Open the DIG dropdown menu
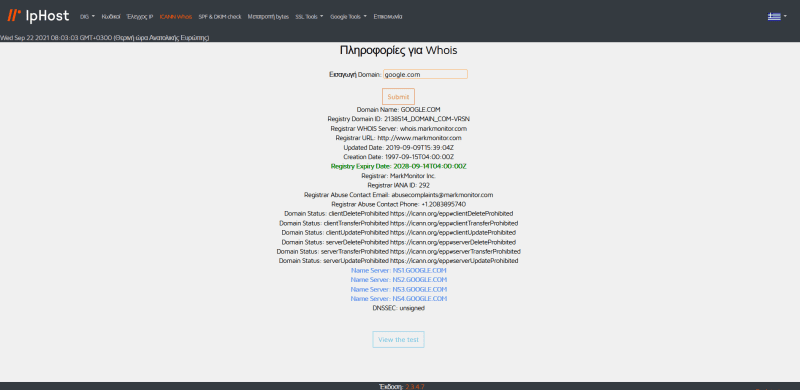This screenshot has width=800, height=390. click(87, 16)
